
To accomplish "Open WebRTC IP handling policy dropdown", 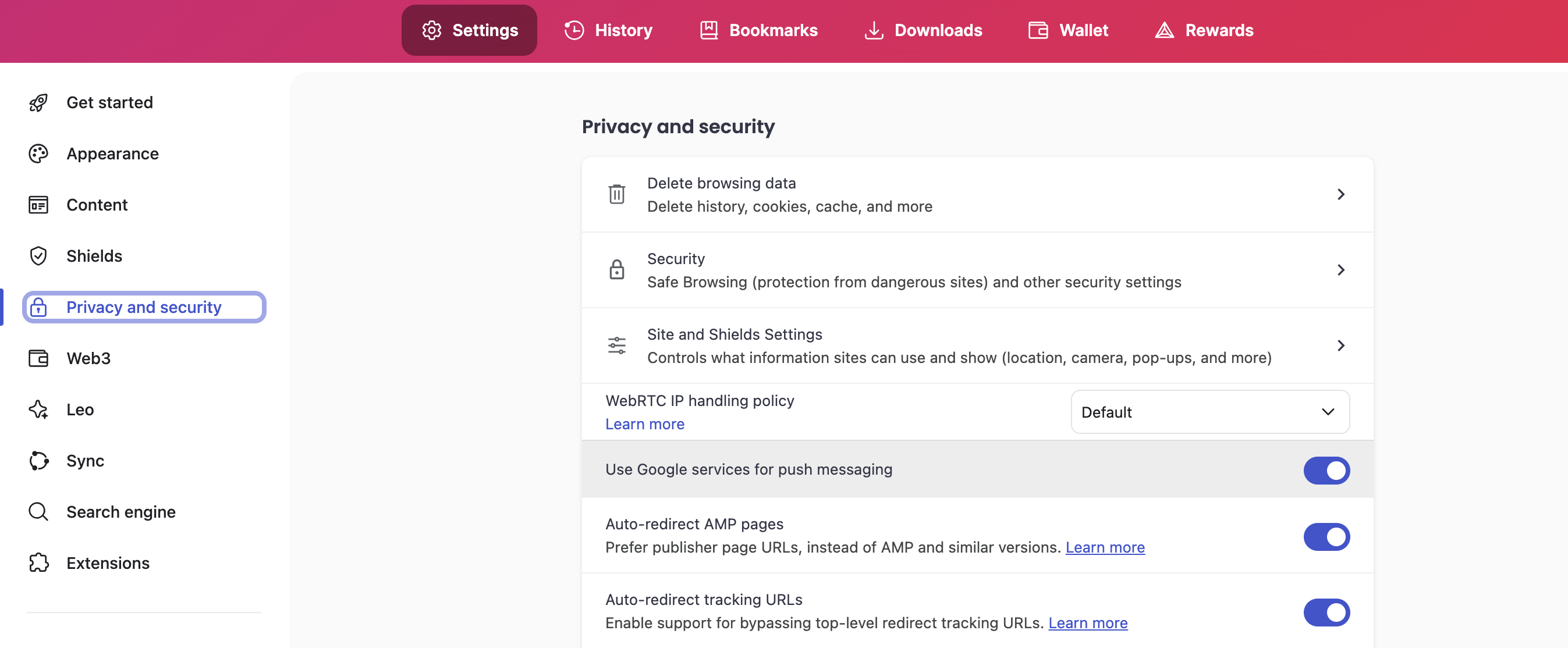I will [x=1209, y=412].
